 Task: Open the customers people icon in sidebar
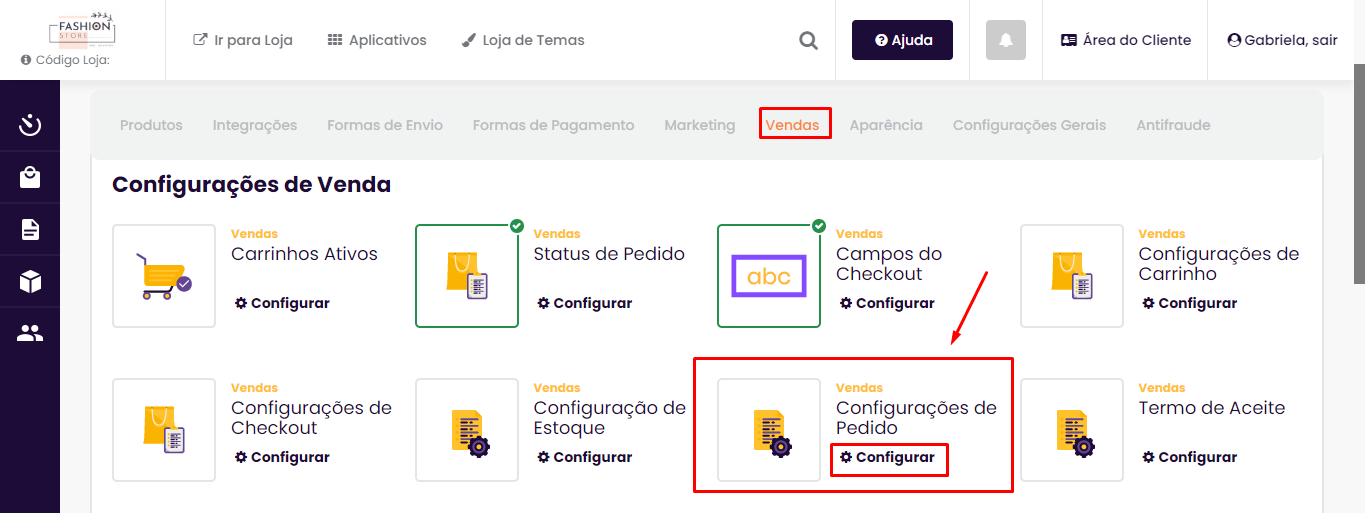click(x=30, y=334)
